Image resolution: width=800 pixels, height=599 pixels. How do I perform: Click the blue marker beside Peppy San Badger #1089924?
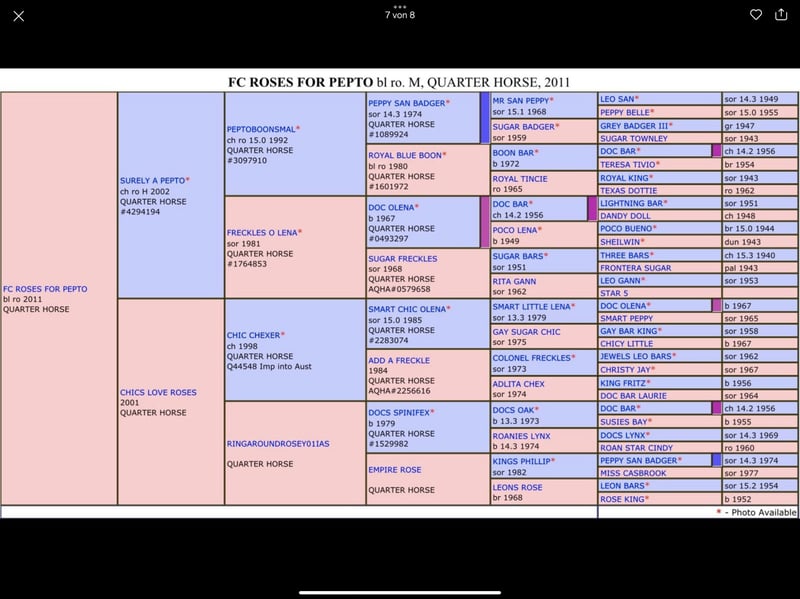tap(485, 118)
